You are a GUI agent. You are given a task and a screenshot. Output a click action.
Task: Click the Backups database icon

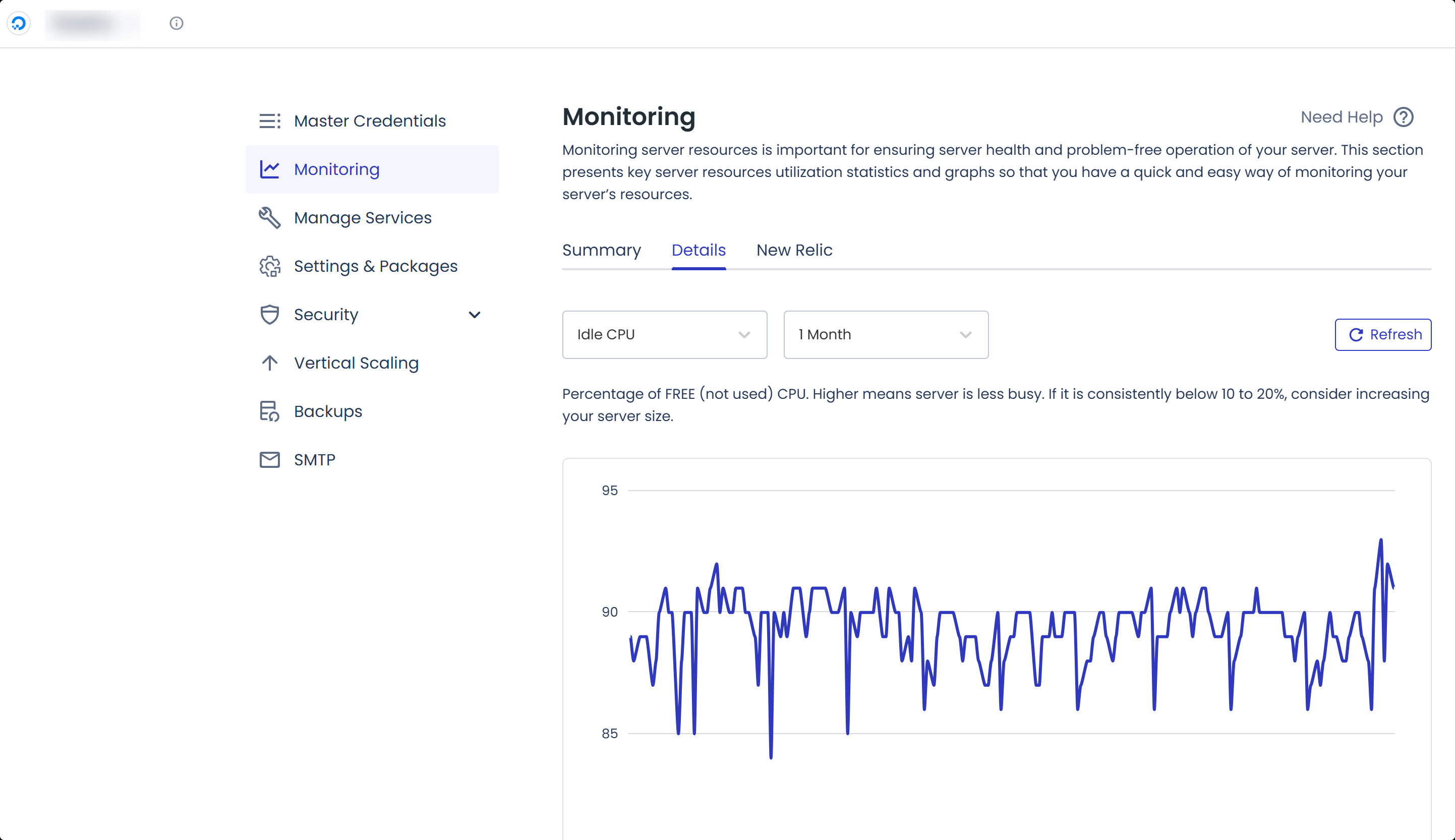(269, 411)
